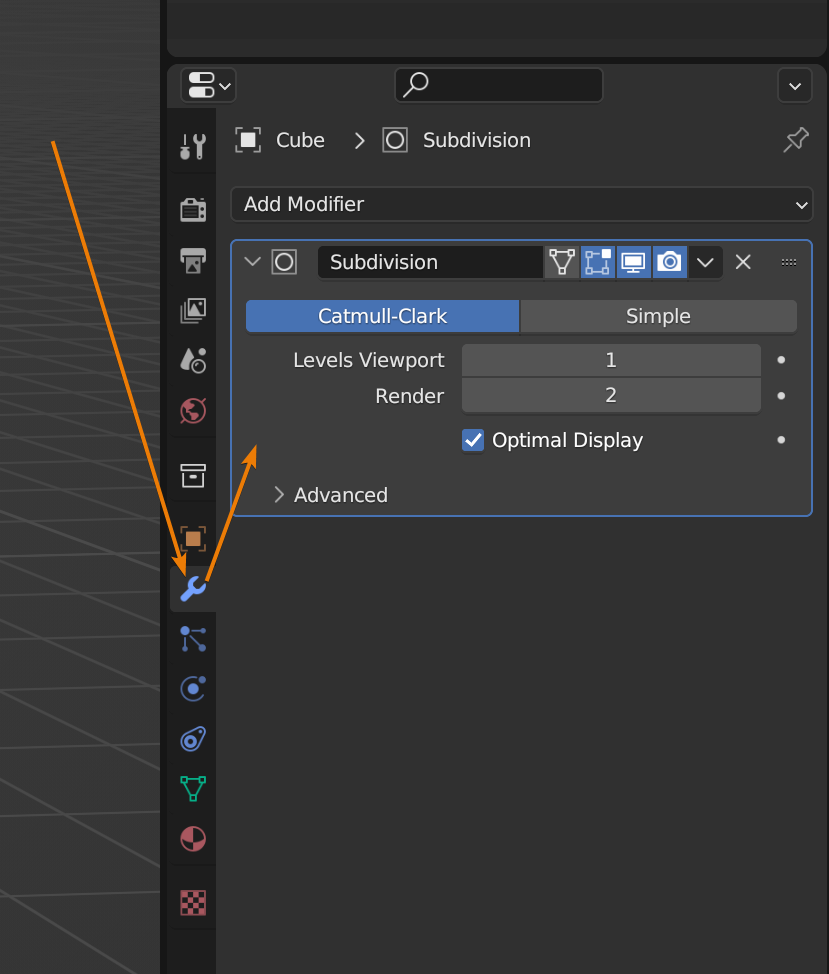The image size is (829, 974).
Task: Choose Catmull-Clark subdivision type
Action: pyautogui.click(x=383, y=316)
